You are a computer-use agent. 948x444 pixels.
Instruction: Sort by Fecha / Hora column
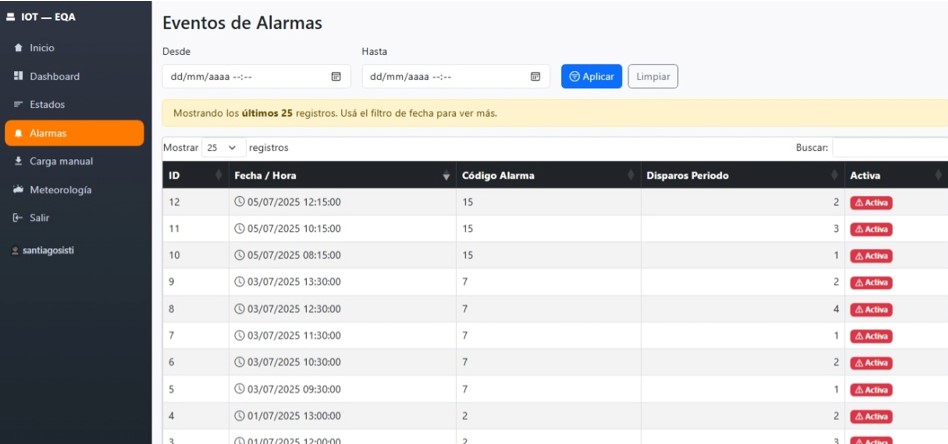click(342, 175)
